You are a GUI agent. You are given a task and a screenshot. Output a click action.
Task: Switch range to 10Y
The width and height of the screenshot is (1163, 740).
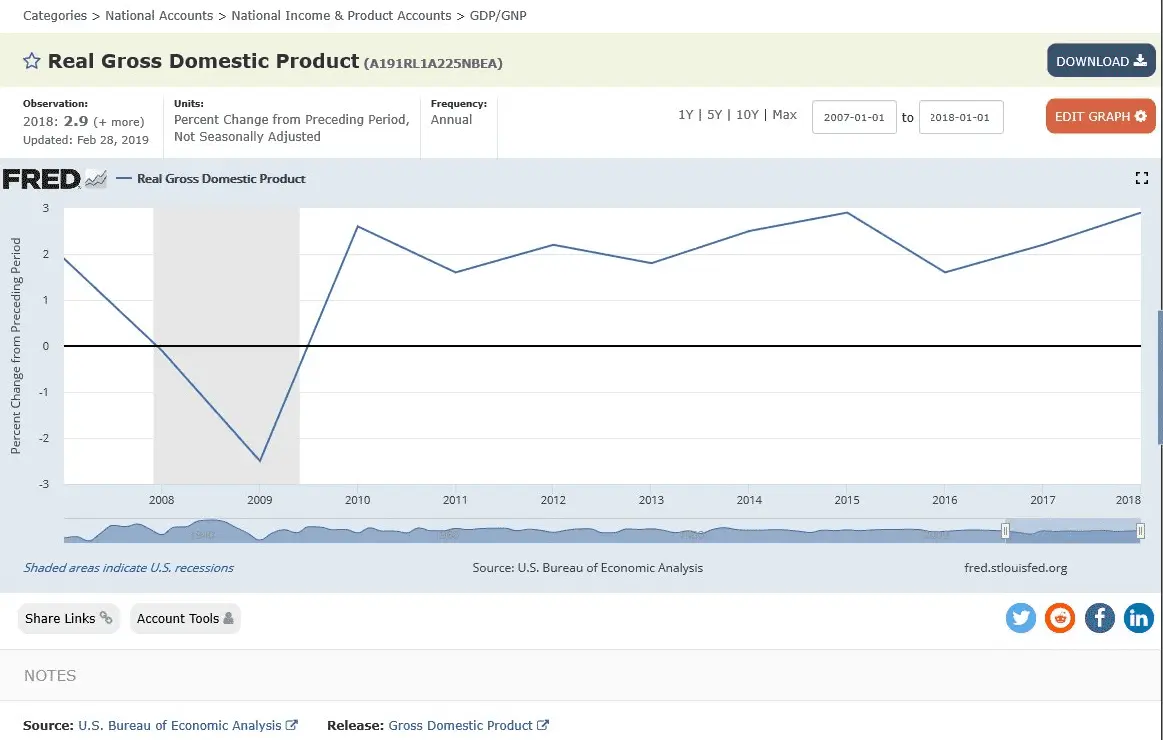point(747,115)
